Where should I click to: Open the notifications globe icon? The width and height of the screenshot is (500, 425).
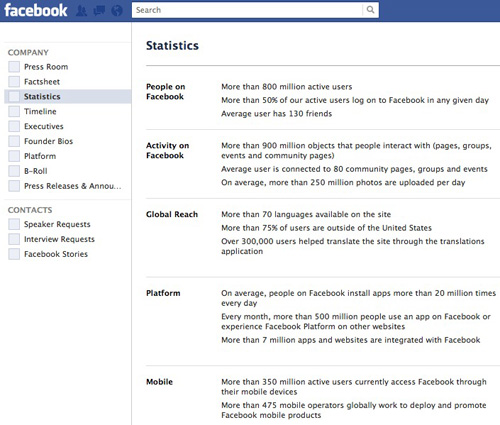[117, 11]
